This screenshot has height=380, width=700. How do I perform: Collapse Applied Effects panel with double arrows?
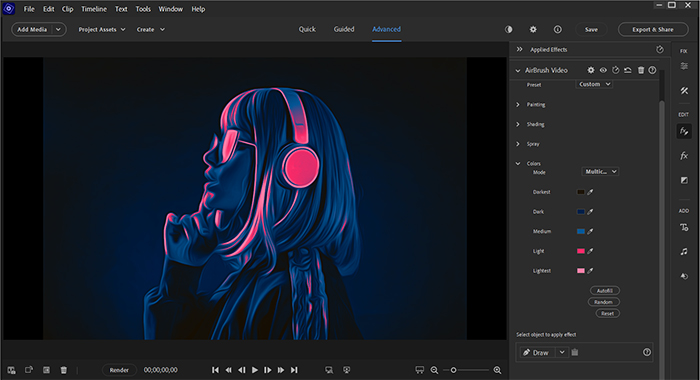tap(519, 50)
